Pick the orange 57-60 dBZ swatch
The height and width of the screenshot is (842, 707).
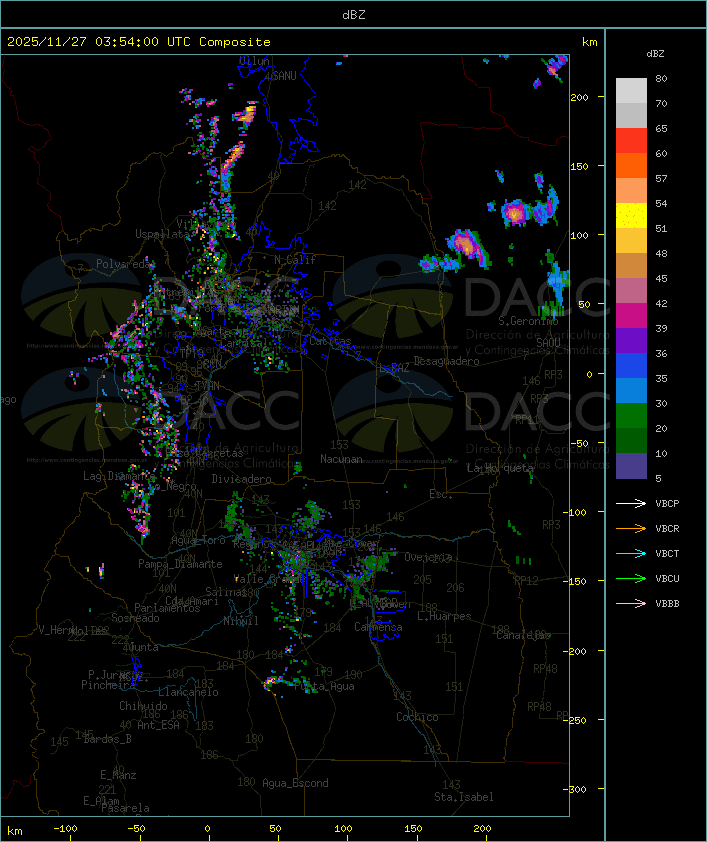631,165
